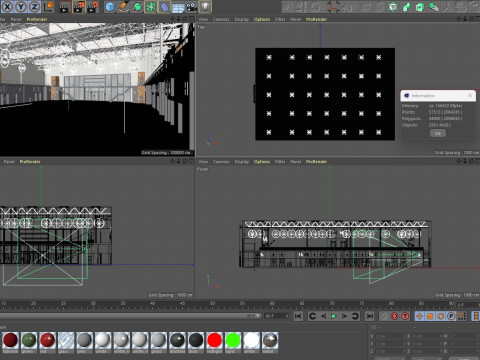Open Panel menu in bottom-left viewport
This screenshot has height=360, width=480.
click(9, 162)
